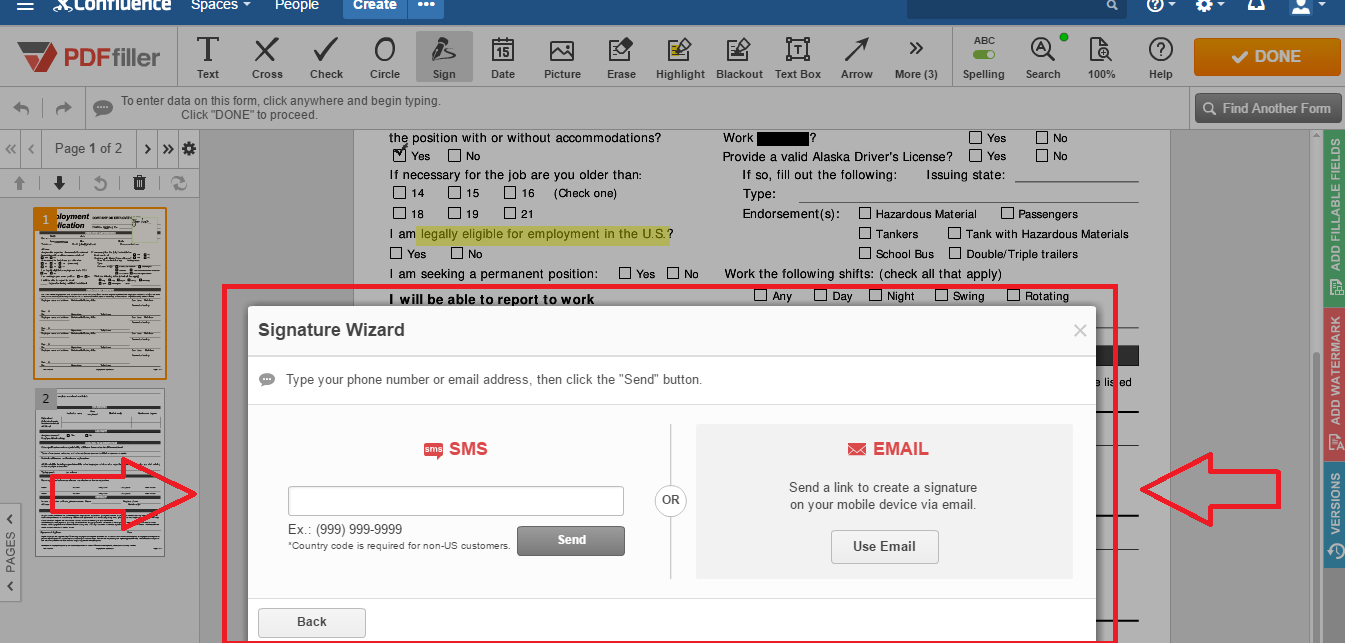Viewport: 1345px width, 643px height.
Task: Select the Blackout tool
Action: [739, 57]
